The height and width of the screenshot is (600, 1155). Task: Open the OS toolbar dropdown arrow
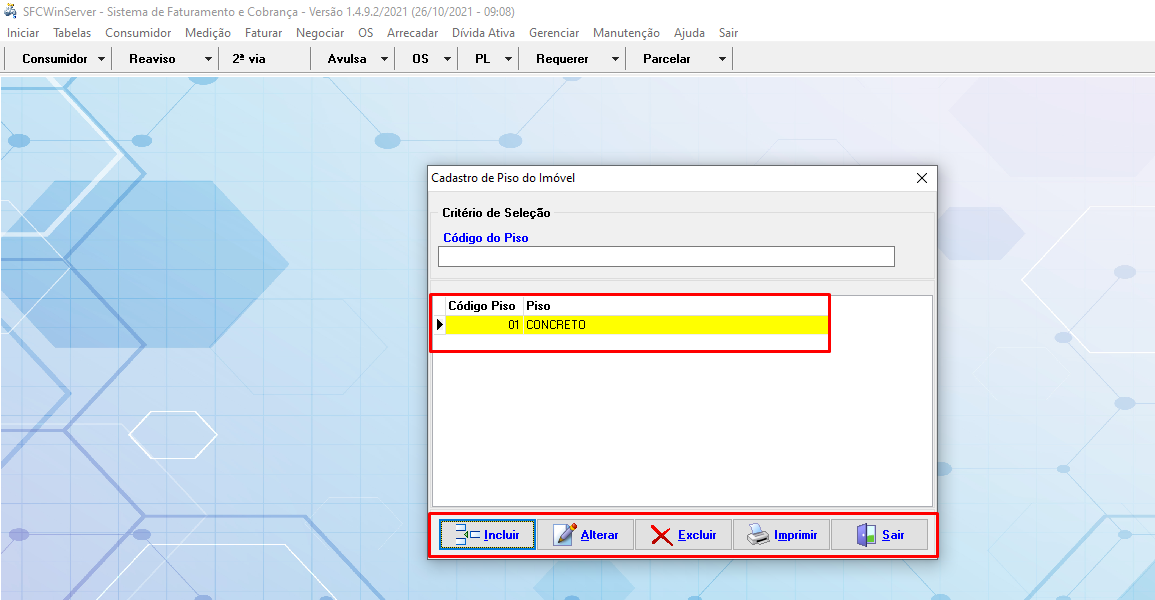446,59
